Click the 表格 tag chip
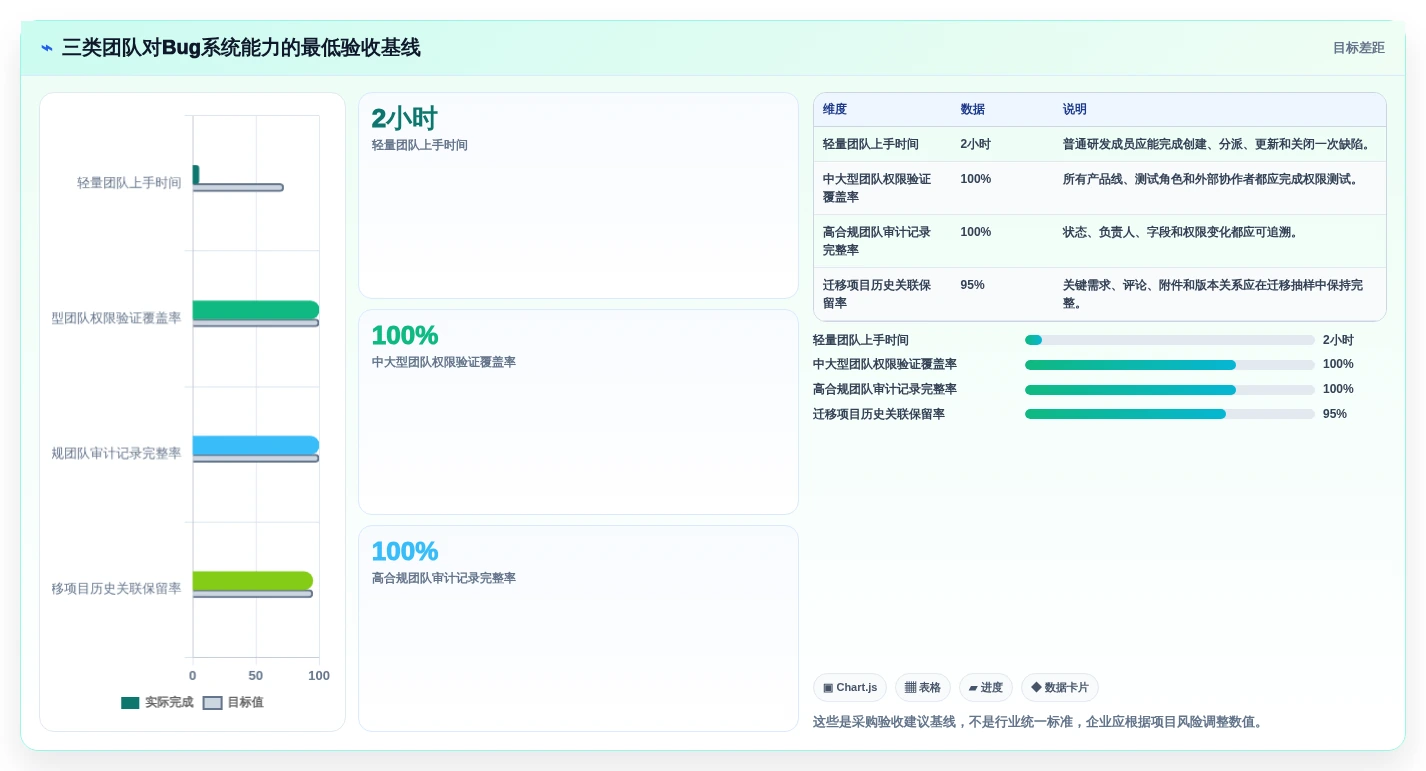The image size is (1426, 771). [923, 688]
